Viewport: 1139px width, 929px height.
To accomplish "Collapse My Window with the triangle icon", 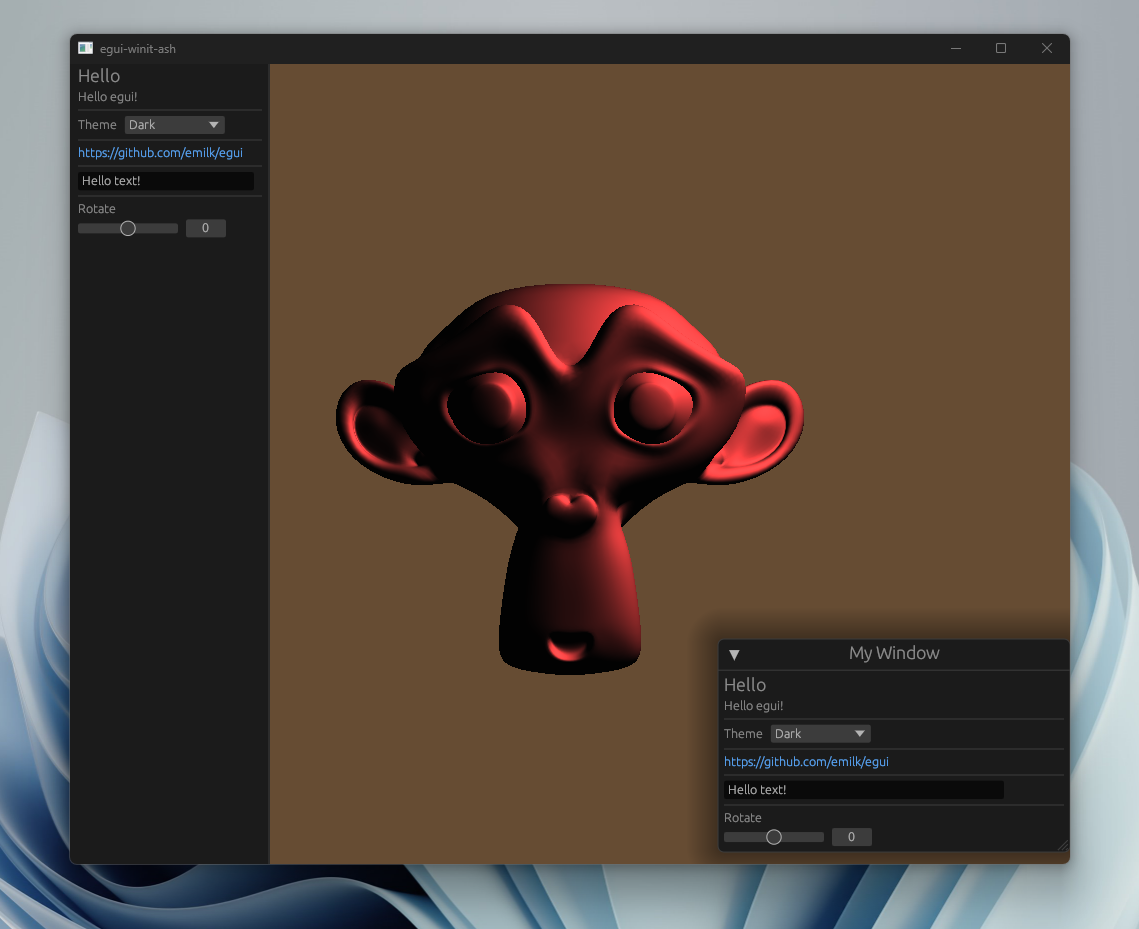I will (734, 654).
